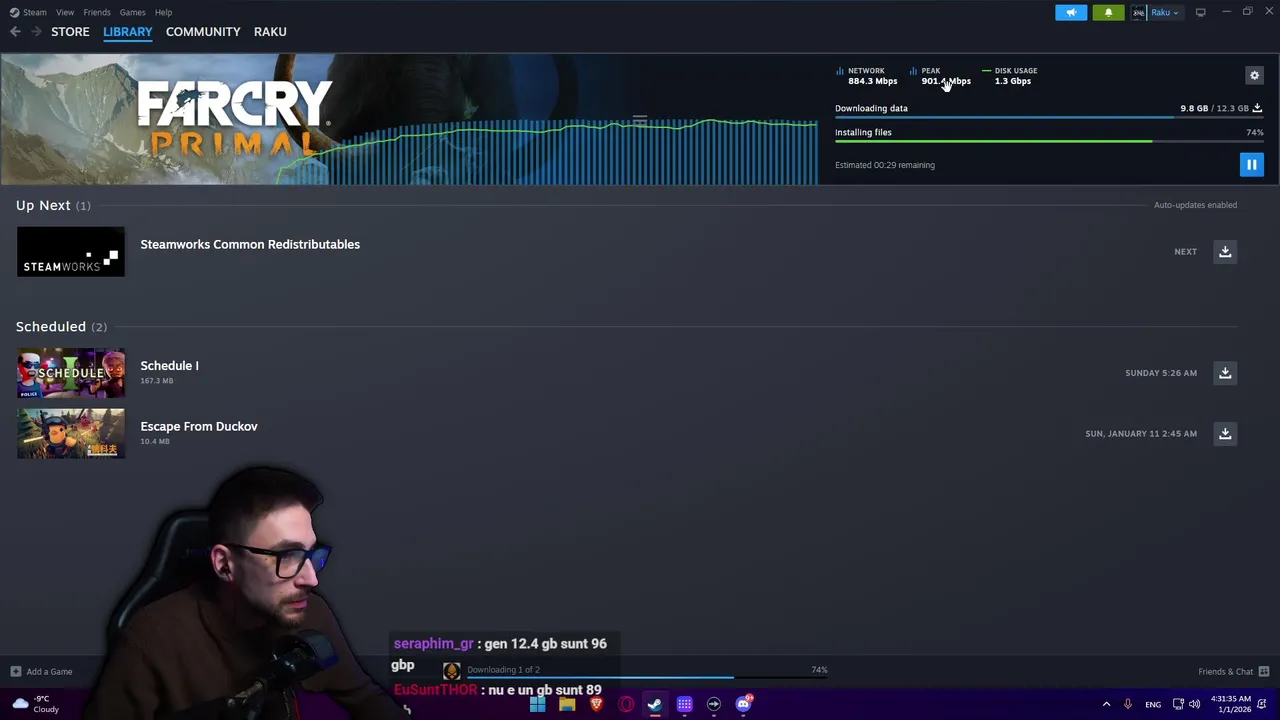The image size is (1280, 720).
Task: Open Windows notification center icon
Action: click(x=1262, y=704)
